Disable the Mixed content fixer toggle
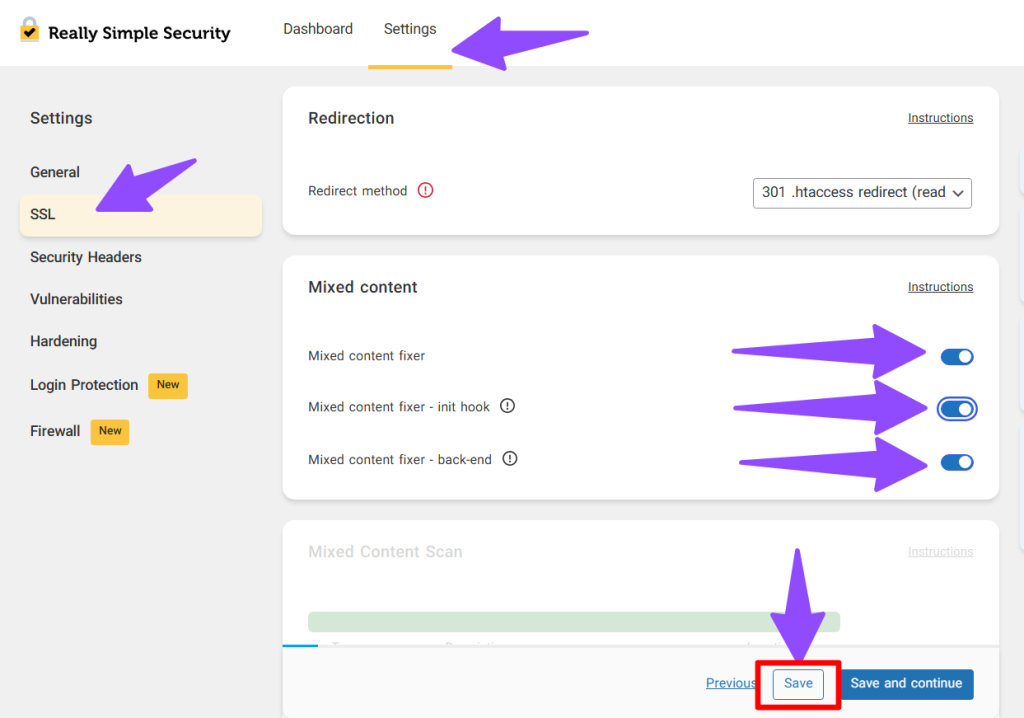This screenshot has width=1024, height=718. 957,357
